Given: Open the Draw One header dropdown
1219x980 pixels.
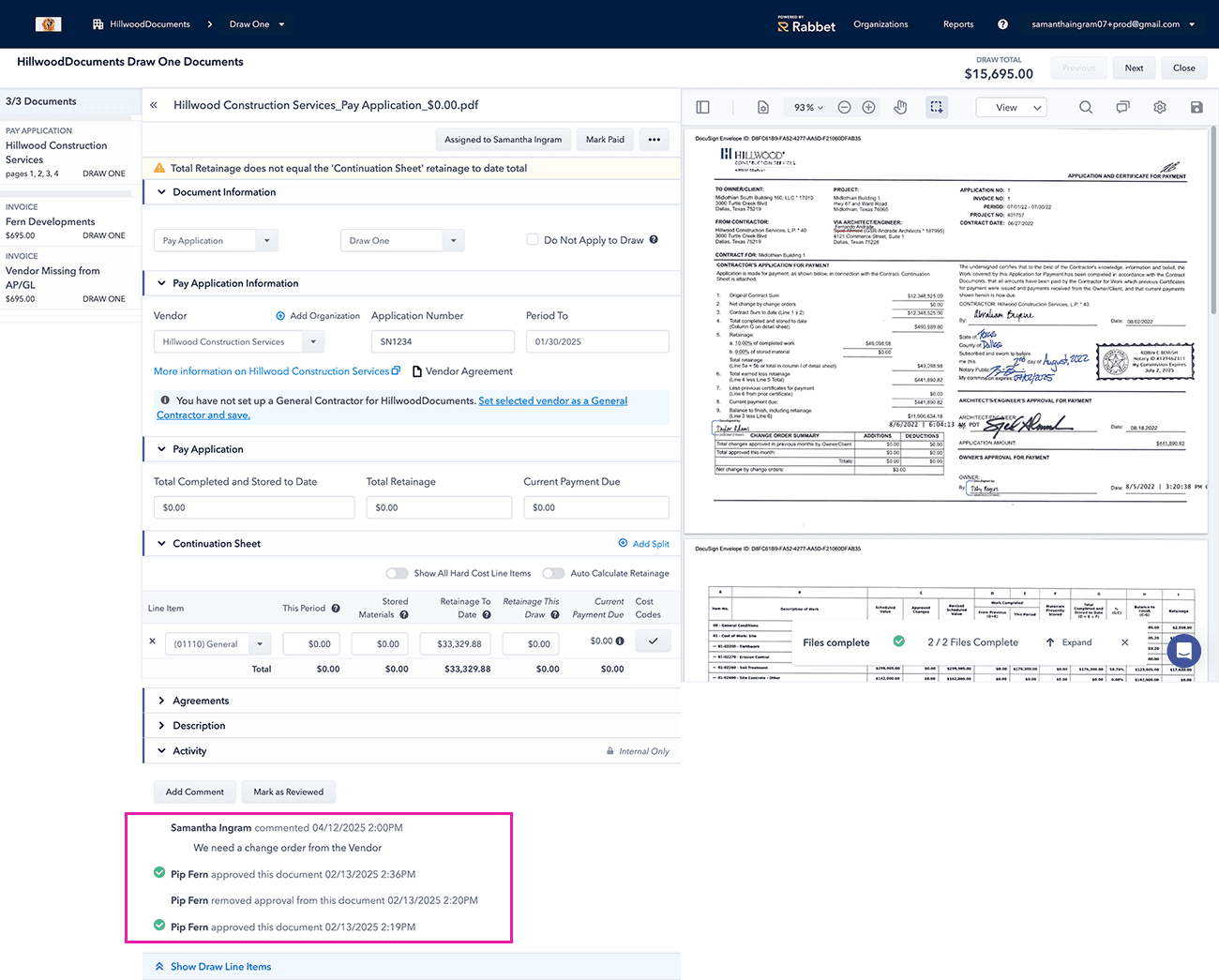Looking at the screenshot, I should click(257, 24).
